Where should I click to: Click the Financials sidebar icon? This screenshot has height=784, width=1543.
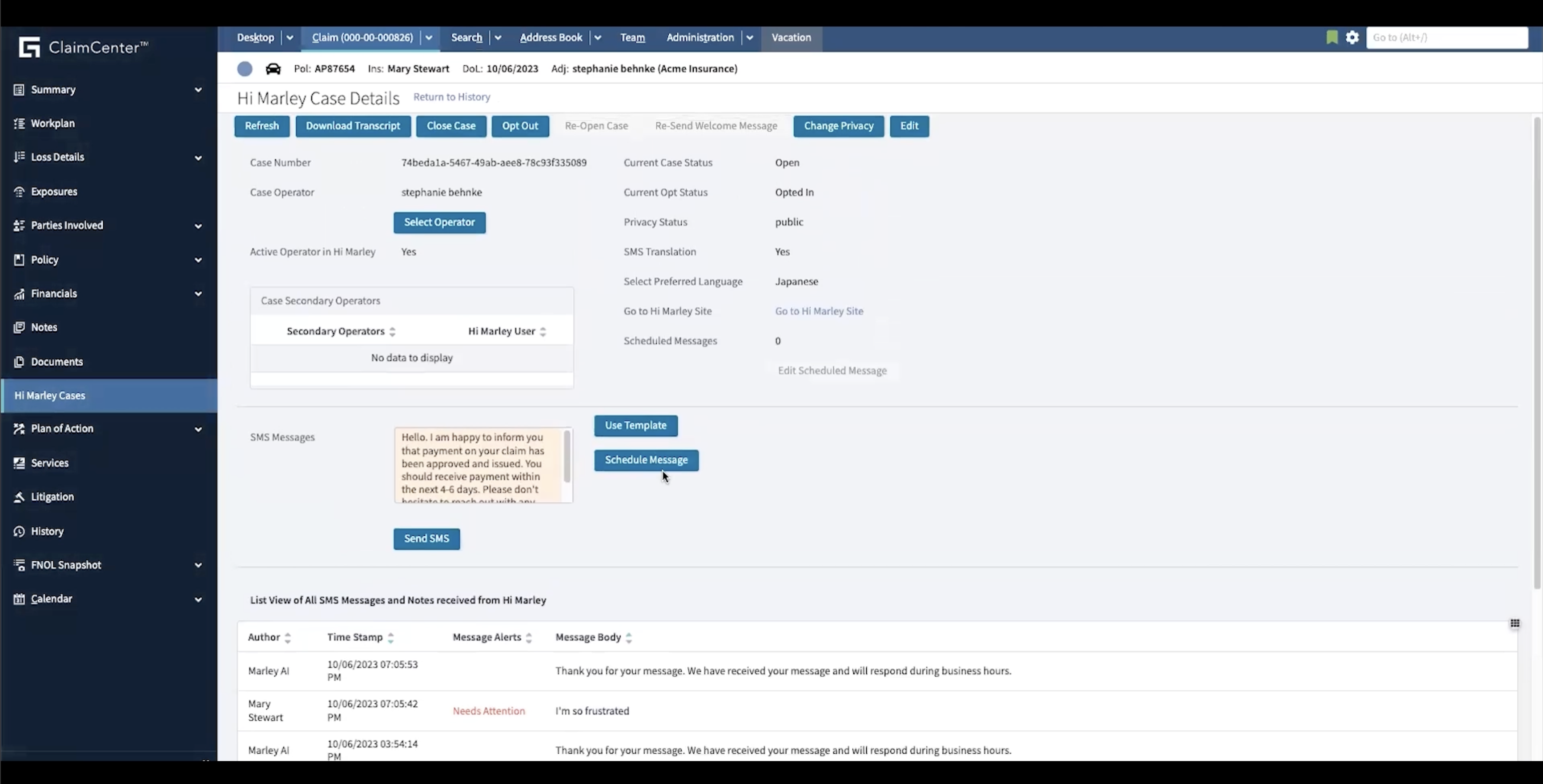(19, 294)
